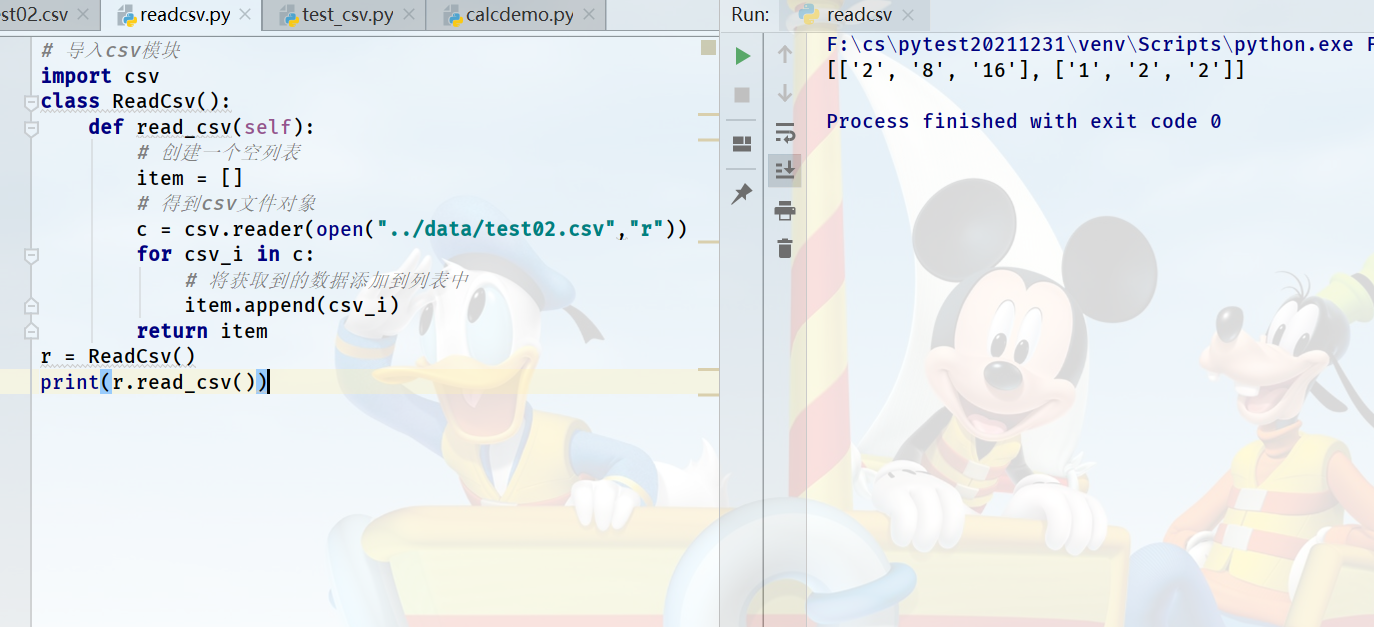Click the '# 将获取到的数据添加到列表中' comment
The width and height of the screenshot is (1374, 627).
point(326,280)
